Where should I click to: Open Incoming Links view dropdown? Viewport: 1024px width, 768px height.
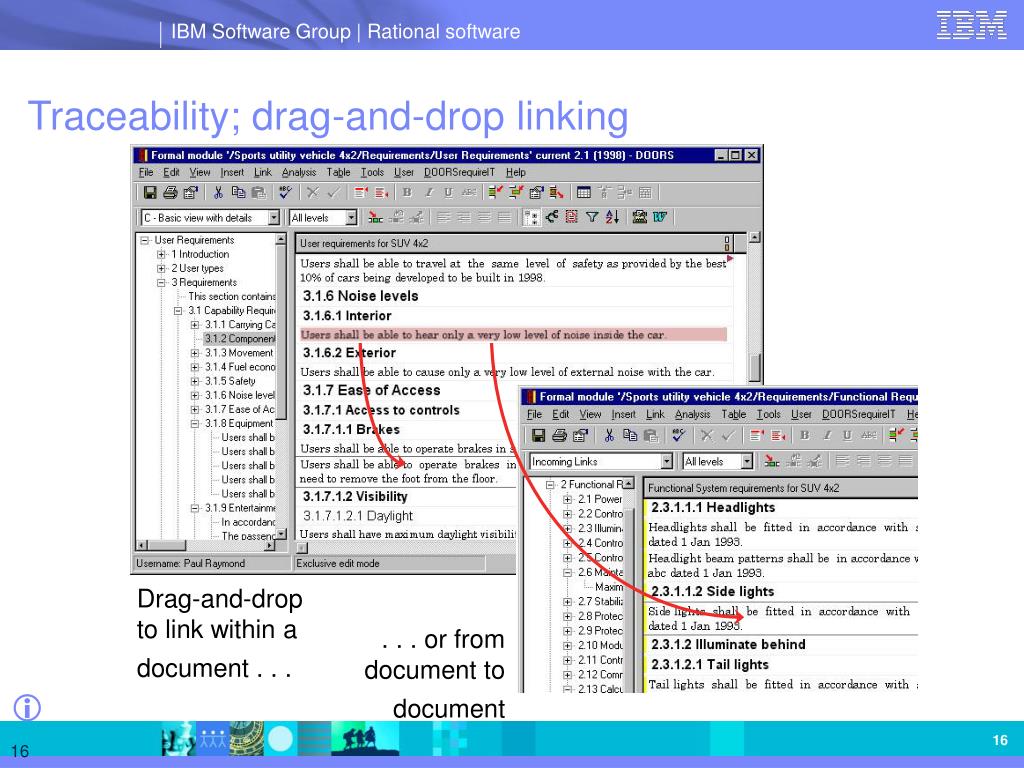pos(666,461)
